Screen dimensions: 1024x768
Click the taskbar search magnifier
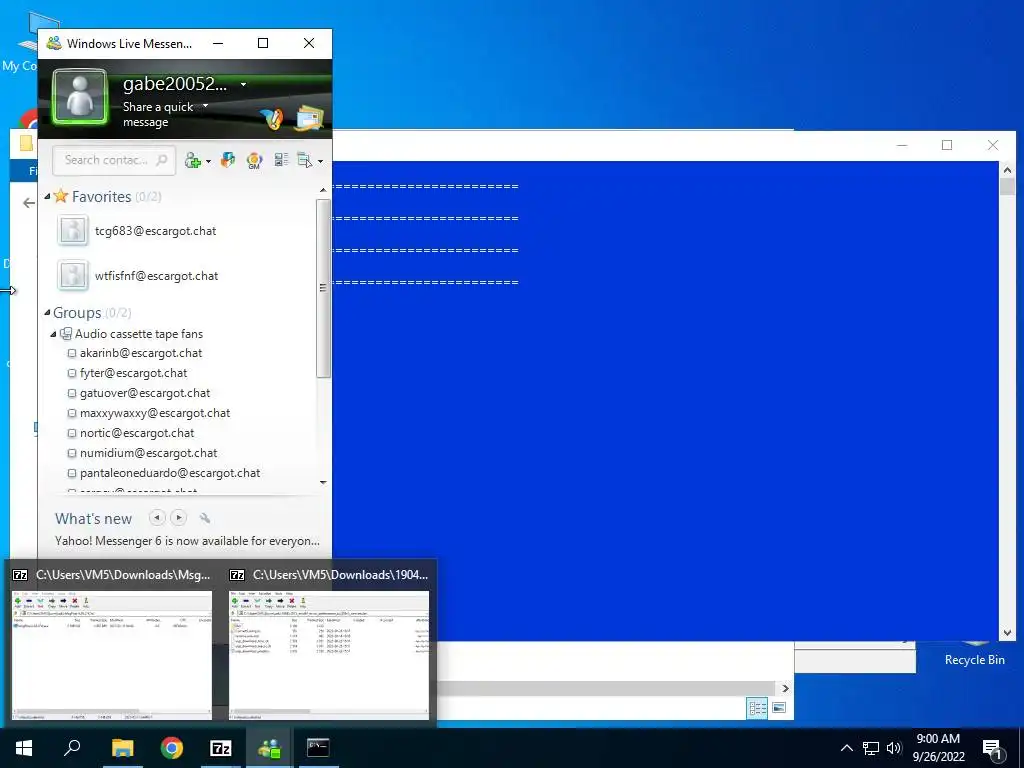(72, 747)
